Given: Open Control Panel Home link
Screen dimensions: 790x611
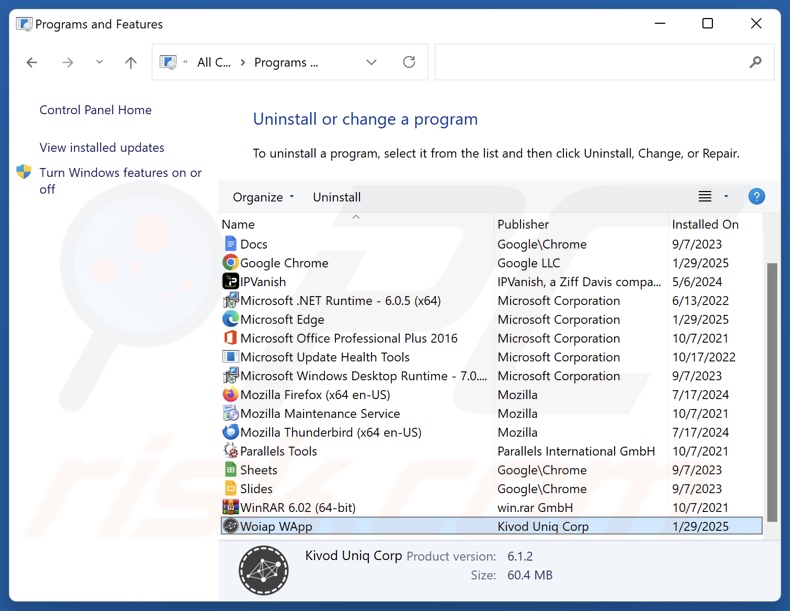Looking at the screenshot, I should click(95, 110).
